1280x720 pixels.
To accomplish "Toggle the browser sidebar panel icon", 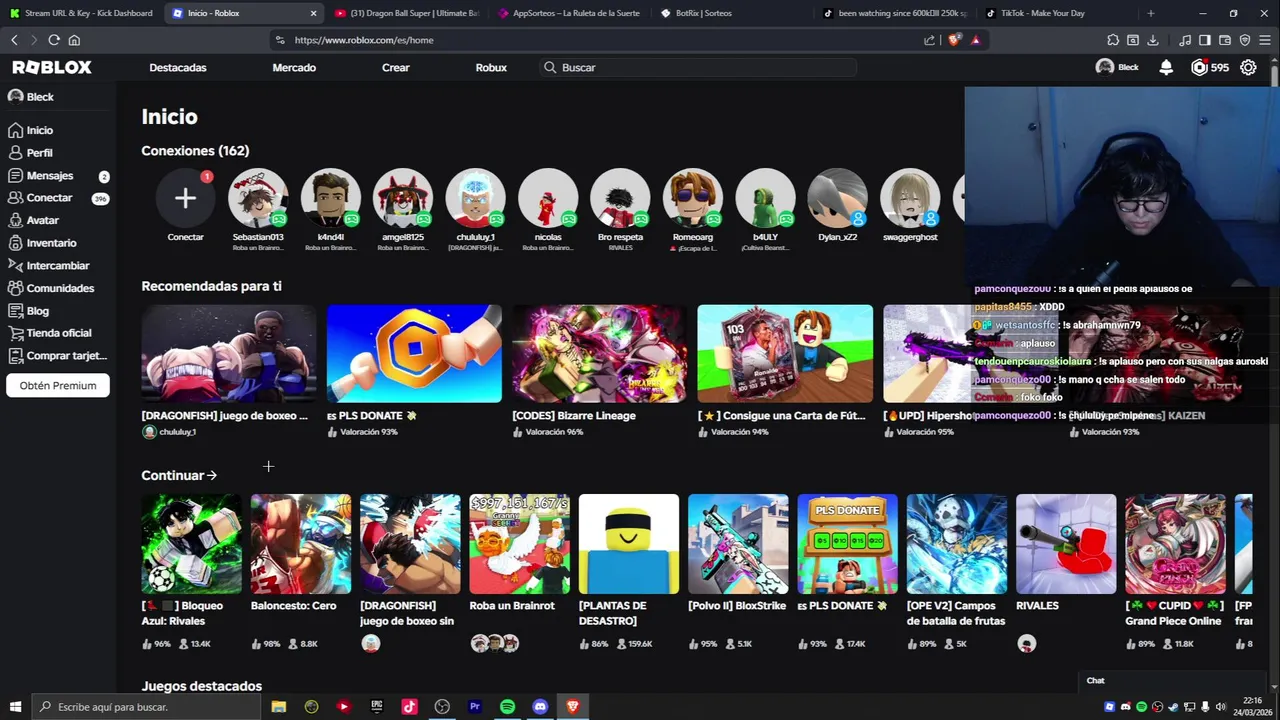I will click(x=1205, y=40).
